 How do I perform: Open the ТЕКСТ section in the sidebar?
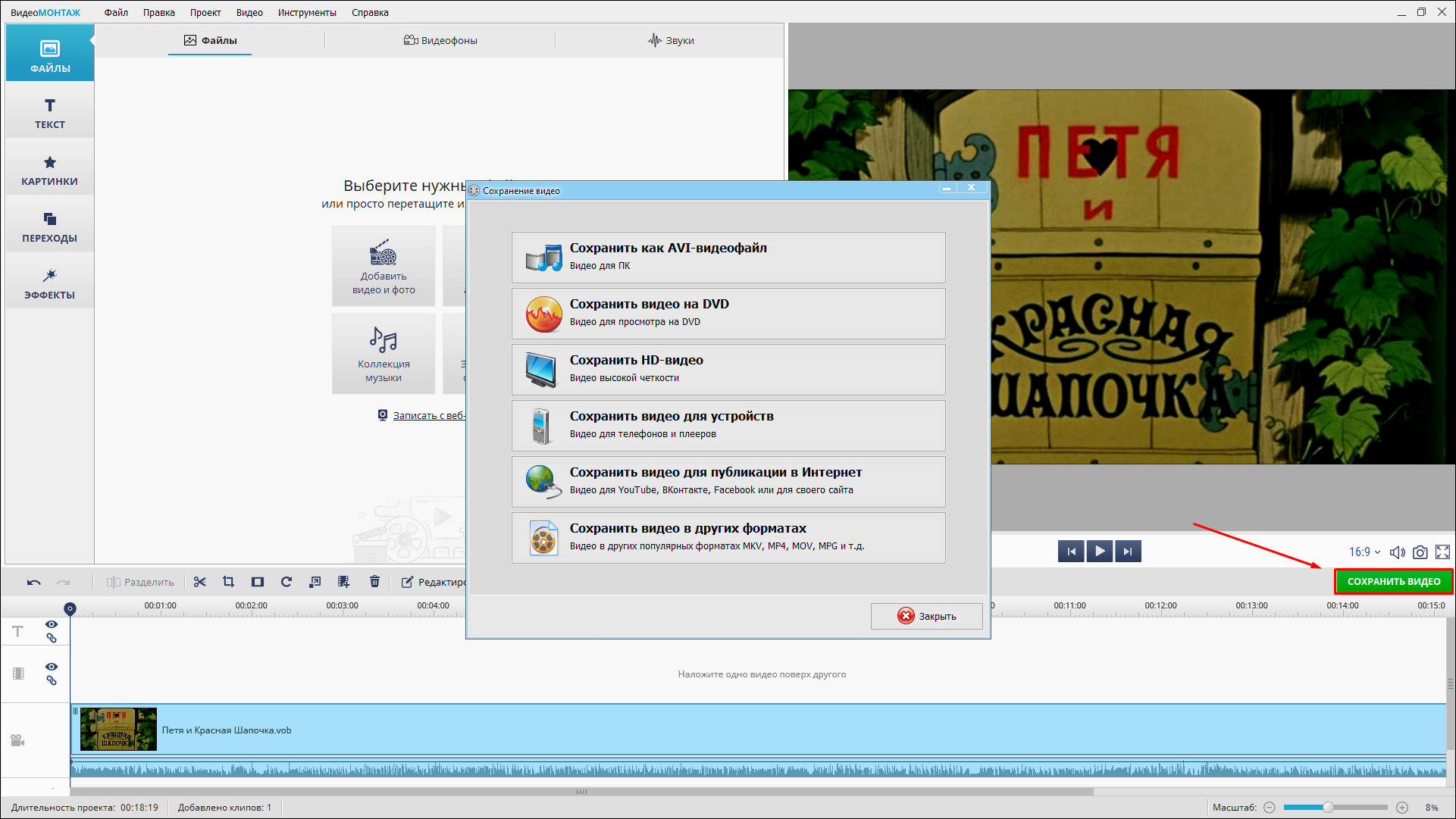tap(50, 112)
